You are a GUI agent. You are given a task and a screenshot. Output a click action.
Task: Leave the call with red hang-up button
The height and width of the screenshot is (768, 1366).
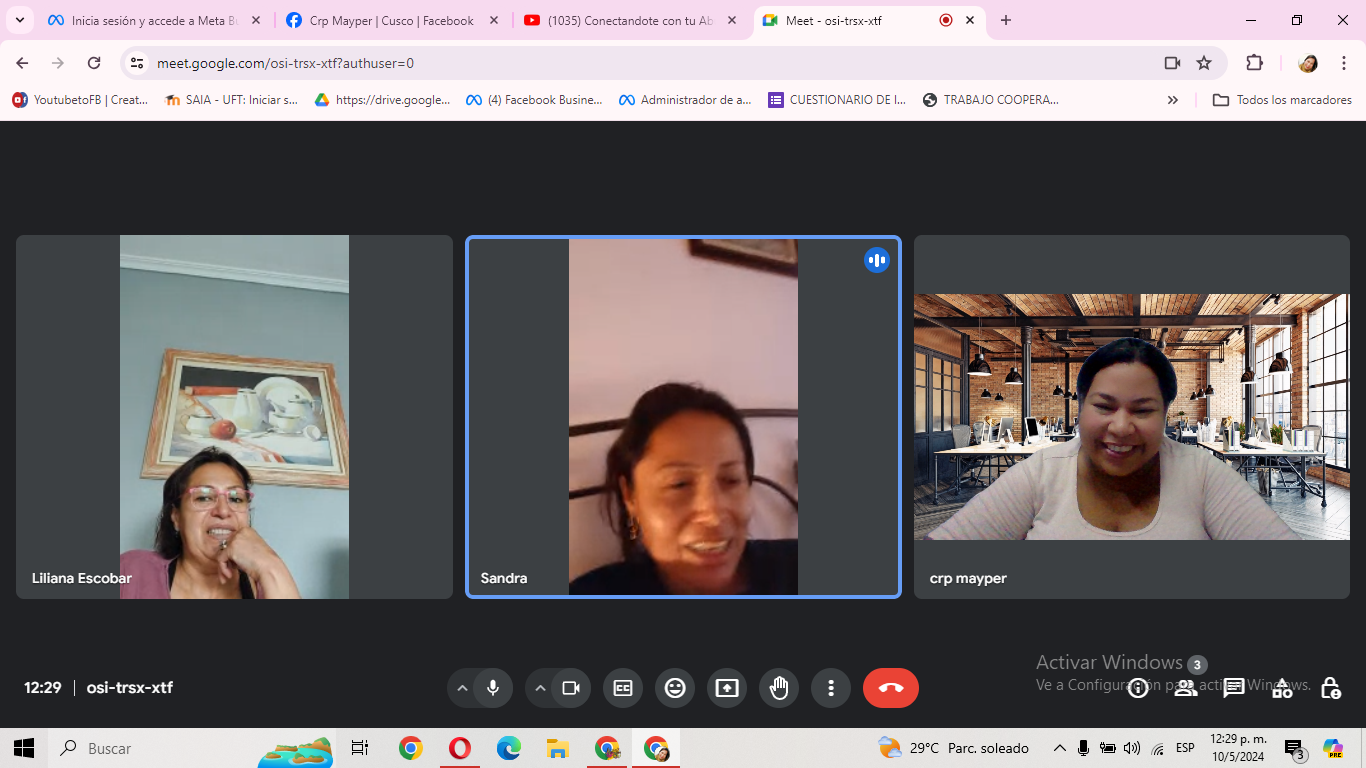890,688
